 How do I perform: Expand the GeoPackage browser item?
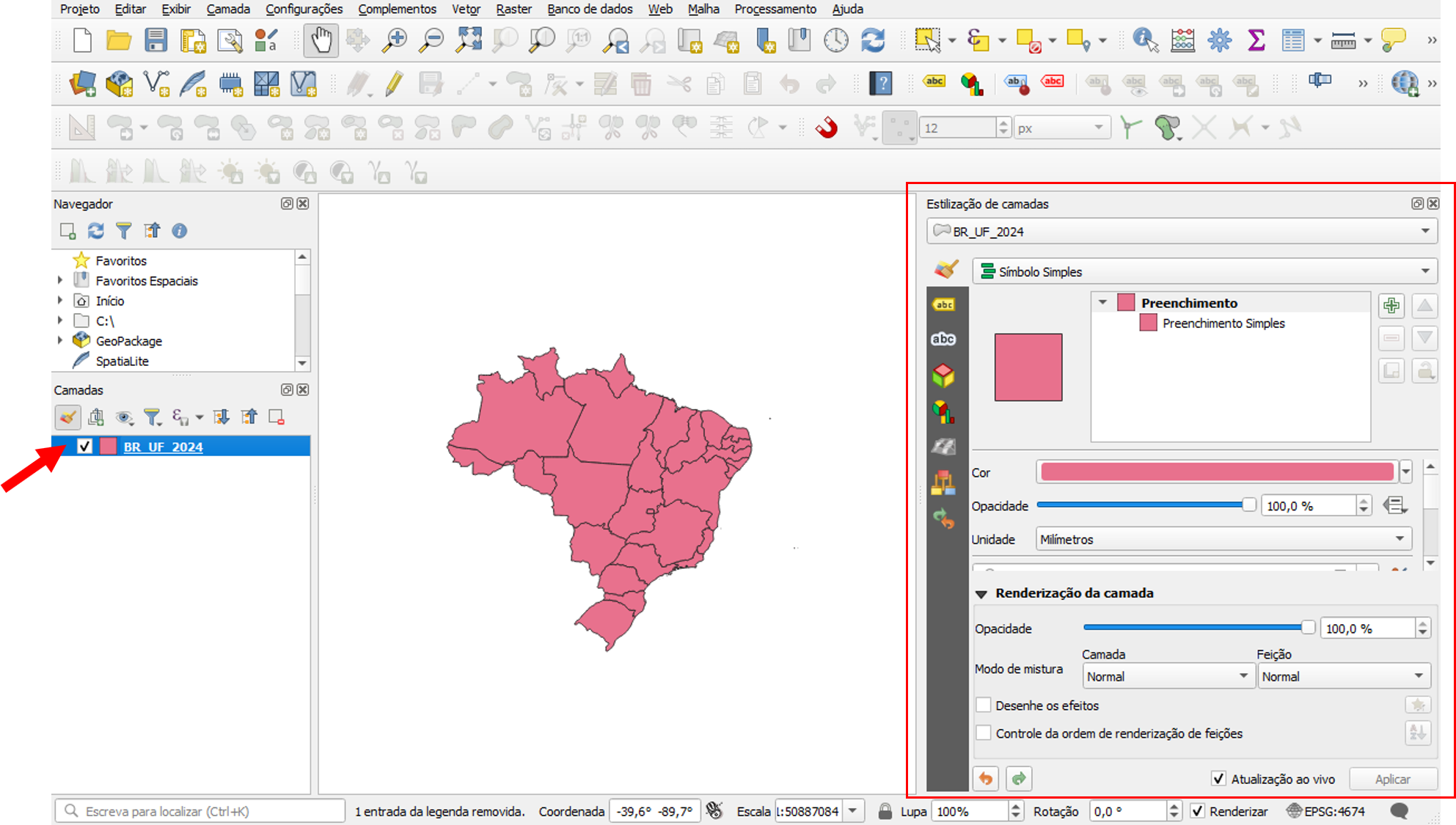[x=60, y=340]
